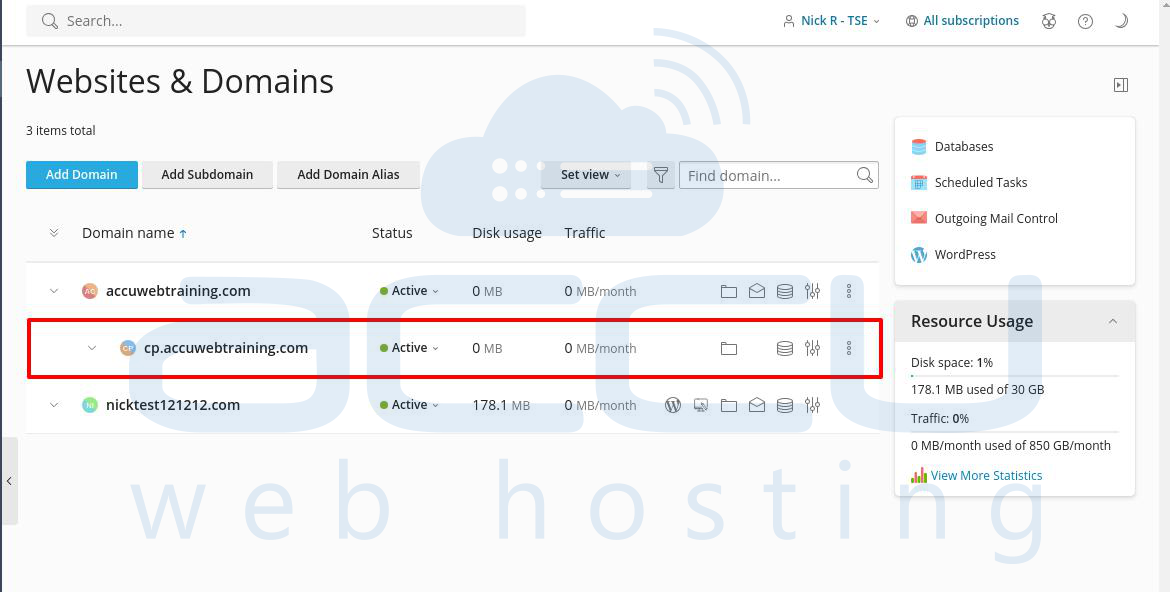Open databases icon for accuwebtraining.com

[784, 291]
